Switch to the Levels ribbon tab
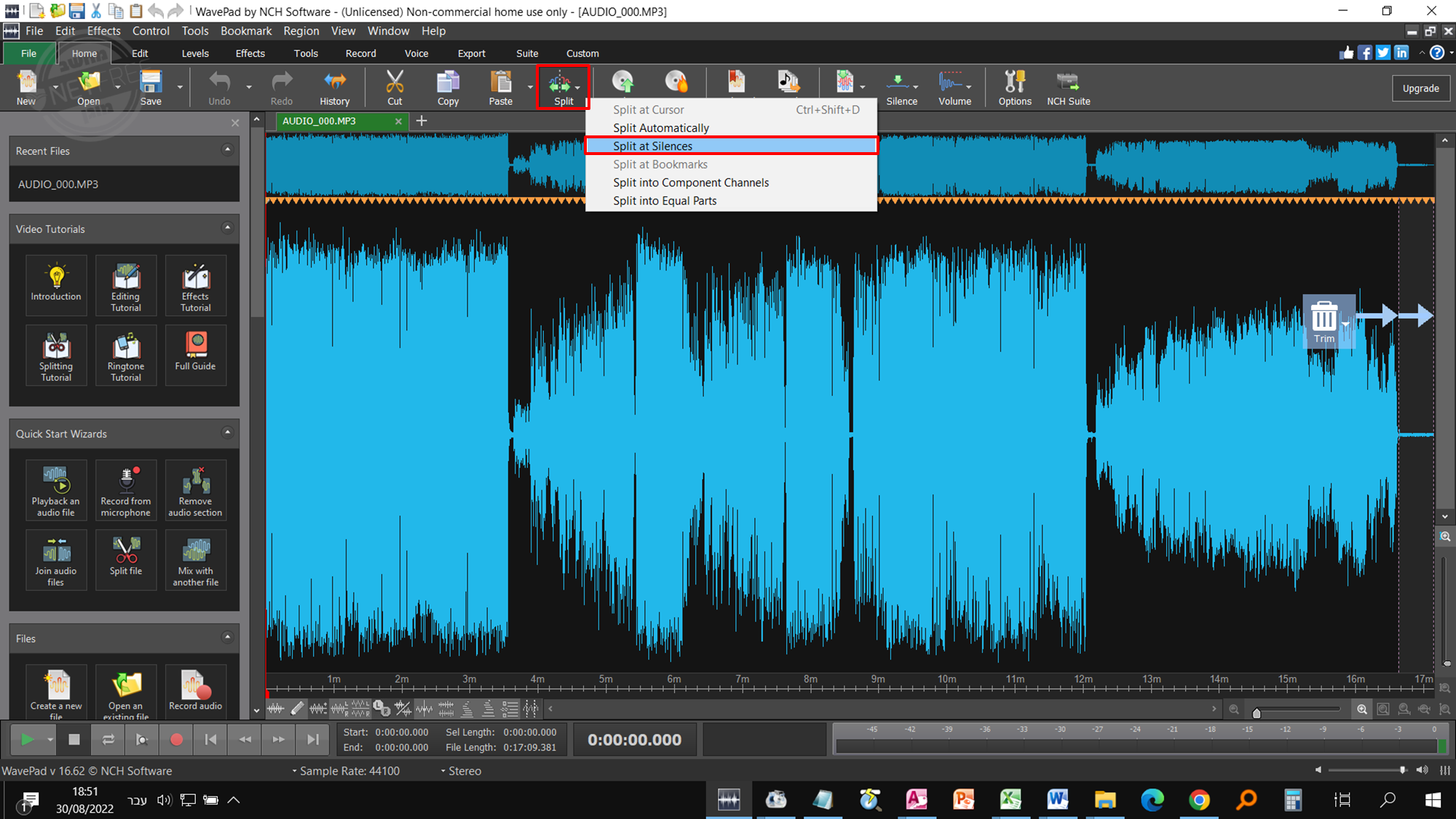 (x=195, y=53)
